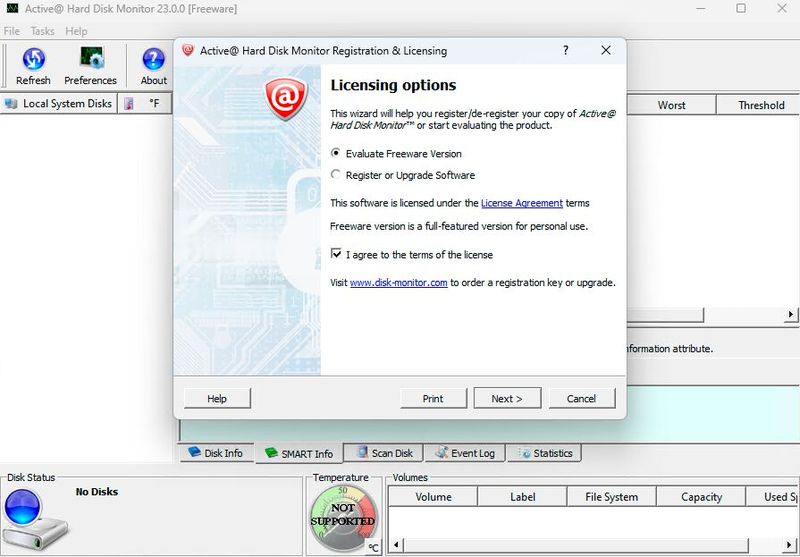Screen dimensions: 800x557
Task: Click the File System column header
Action: coord(611,497)
